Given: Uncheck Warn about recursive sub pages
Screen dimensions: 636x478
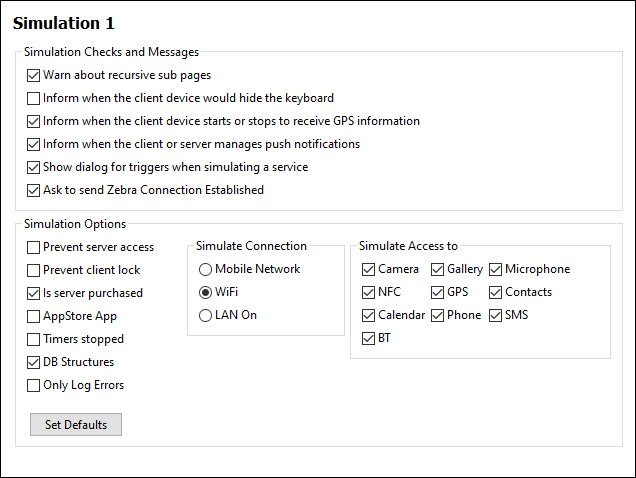Looking at the screenshot, I should (34, 75).
